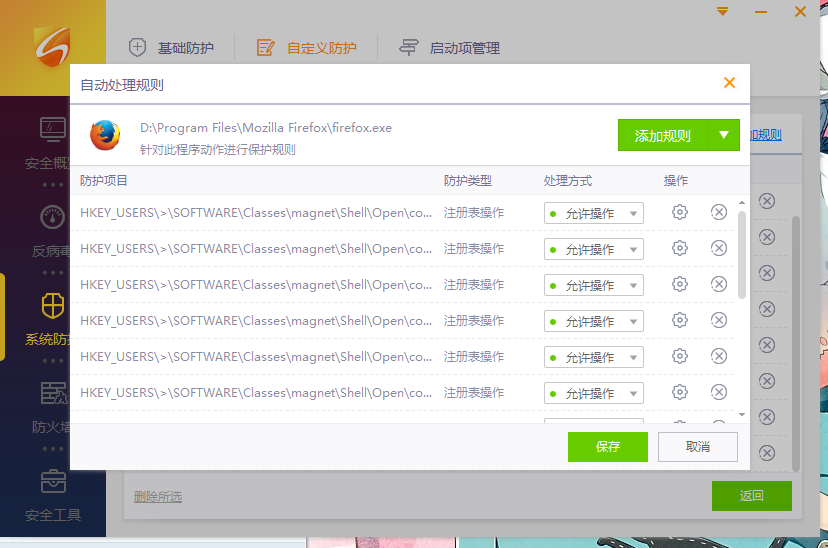Click topmost delete icon in background rule list
828x548 pixels.
[x=767, y=201]
